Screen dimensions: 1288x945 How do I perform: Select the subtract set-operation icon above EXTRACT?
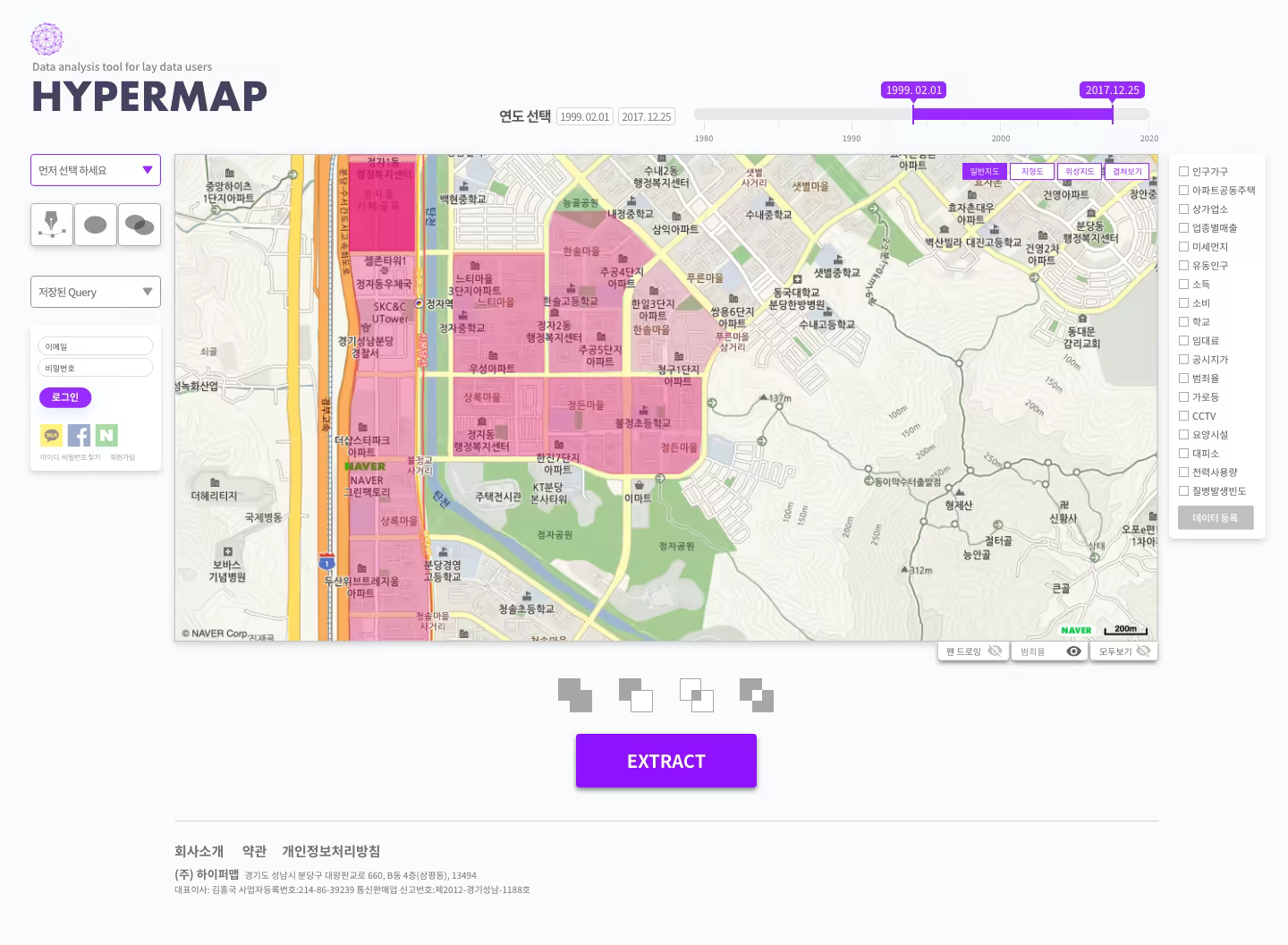click(x=636, y=695)
